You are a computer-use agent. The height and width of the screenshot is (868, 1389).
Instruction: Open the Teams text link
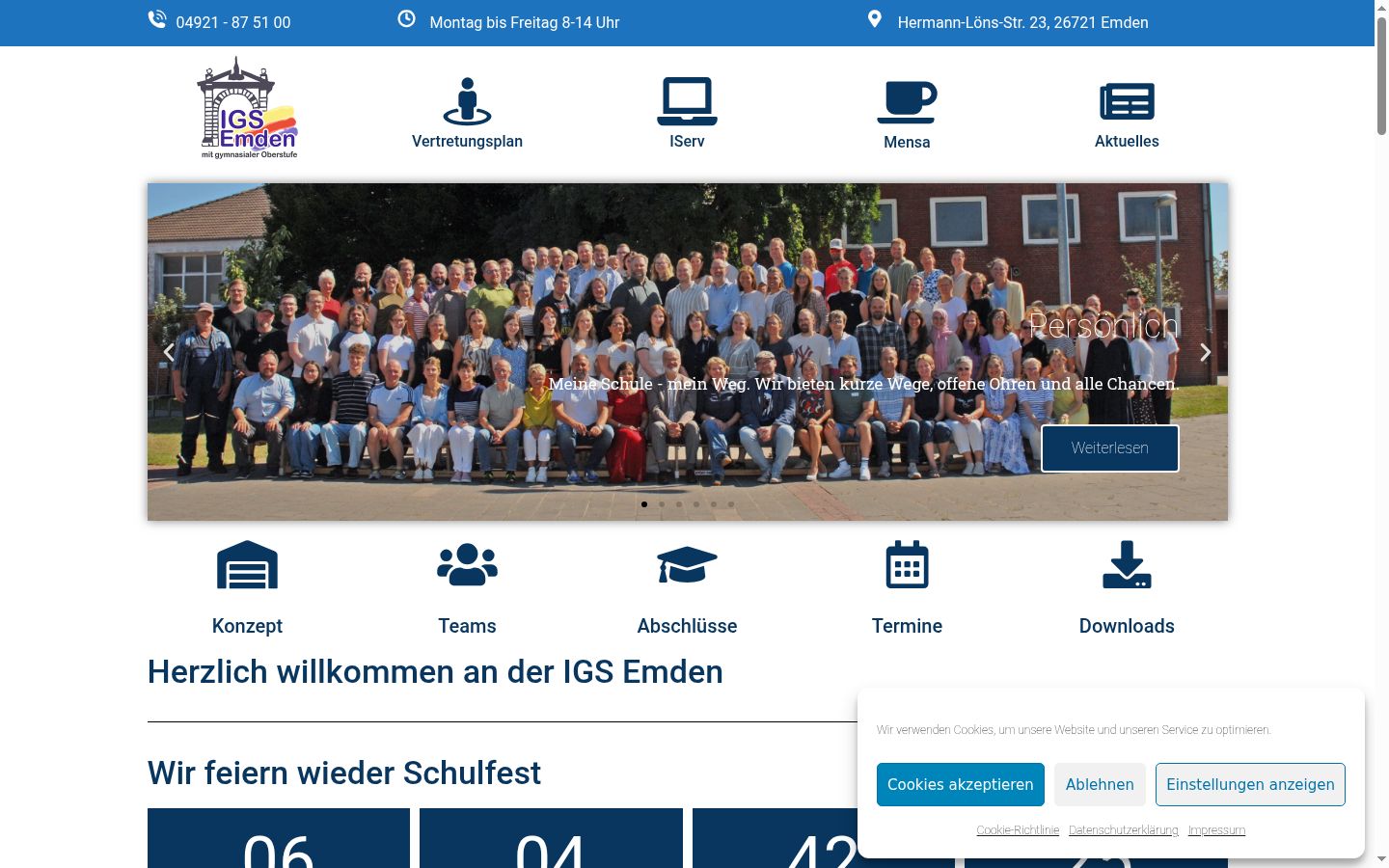pyautogui.click(x=467, y=626)
